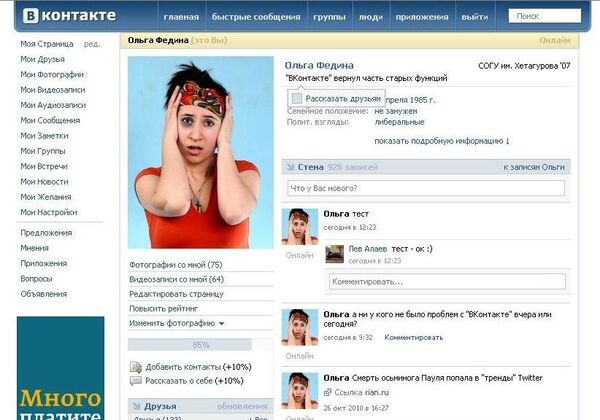The image size is (600, 420).
Task: Click the Поиск search field
Action: pos(545,16)
